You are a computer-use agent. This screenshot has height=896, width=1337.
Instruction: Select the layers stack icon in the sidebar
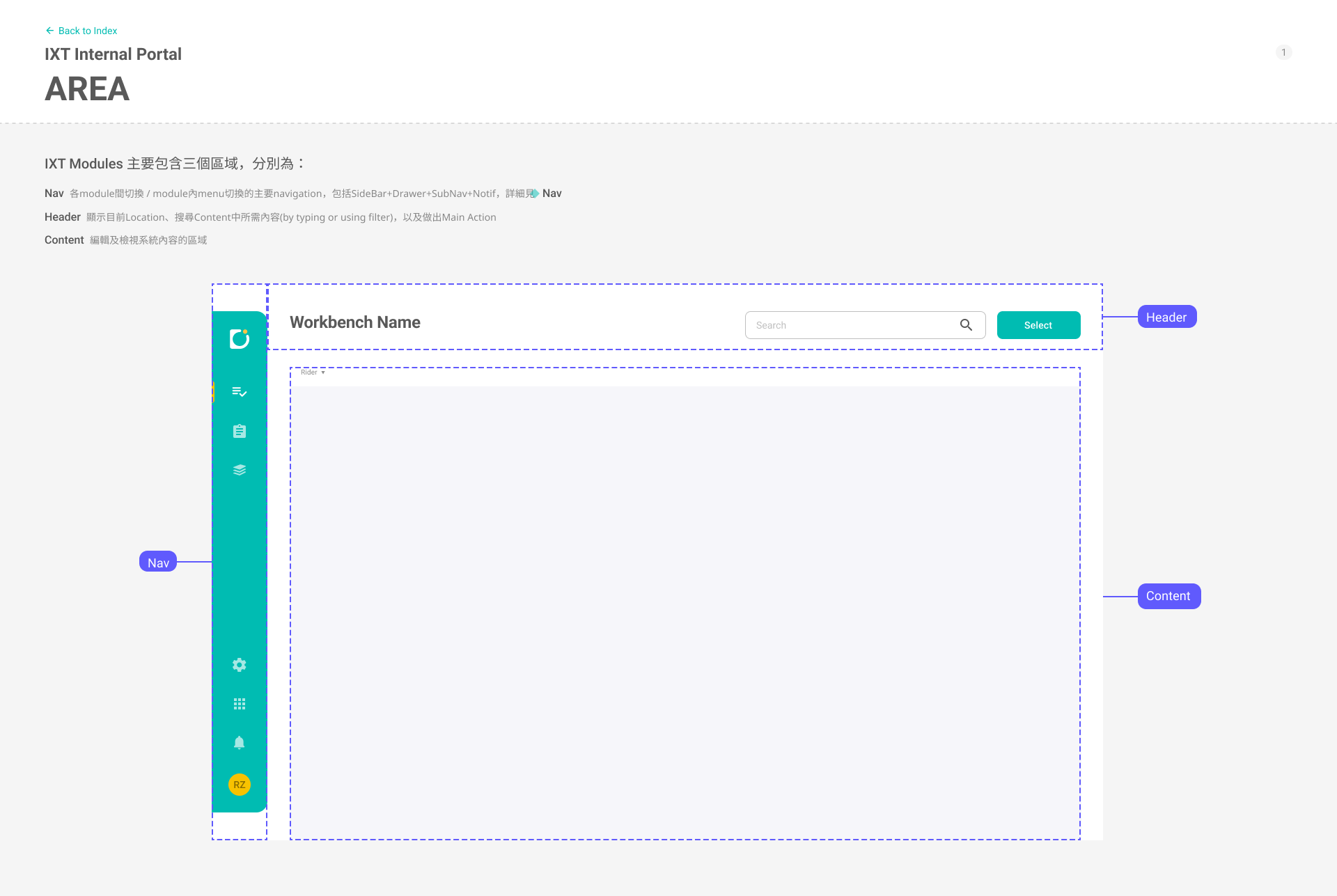239,470
